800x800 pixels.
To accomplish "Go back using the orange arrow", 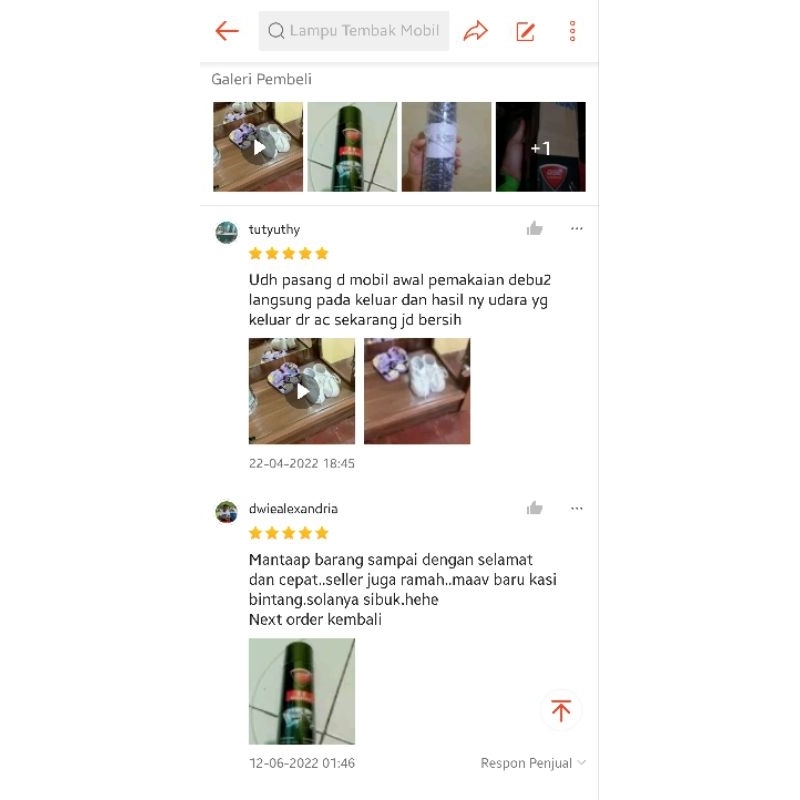I will click(x=227, y=31).
